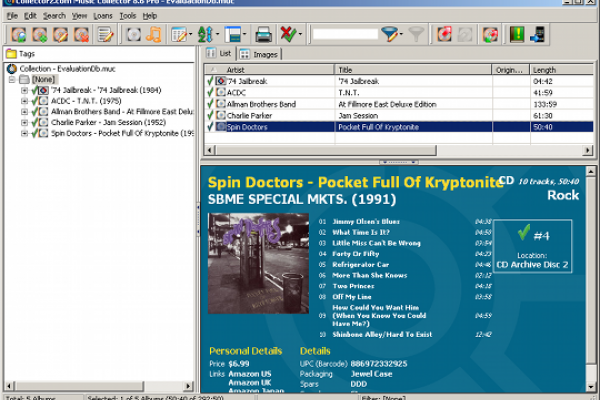Click the quick search input box
Viewport: 600px width, 400px height.
[x=345, y=34]
